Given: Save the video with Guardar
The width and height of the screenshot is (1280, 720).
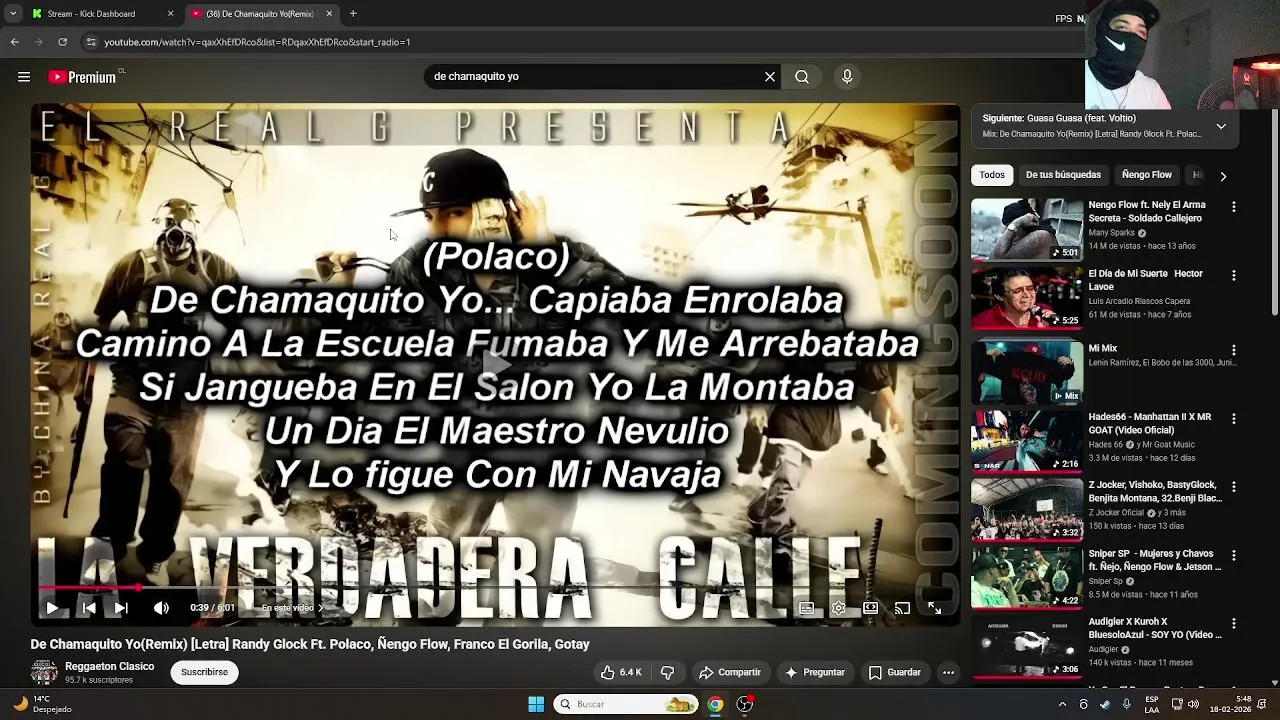Looking at the screenshot, I should (x=894, y=673).
